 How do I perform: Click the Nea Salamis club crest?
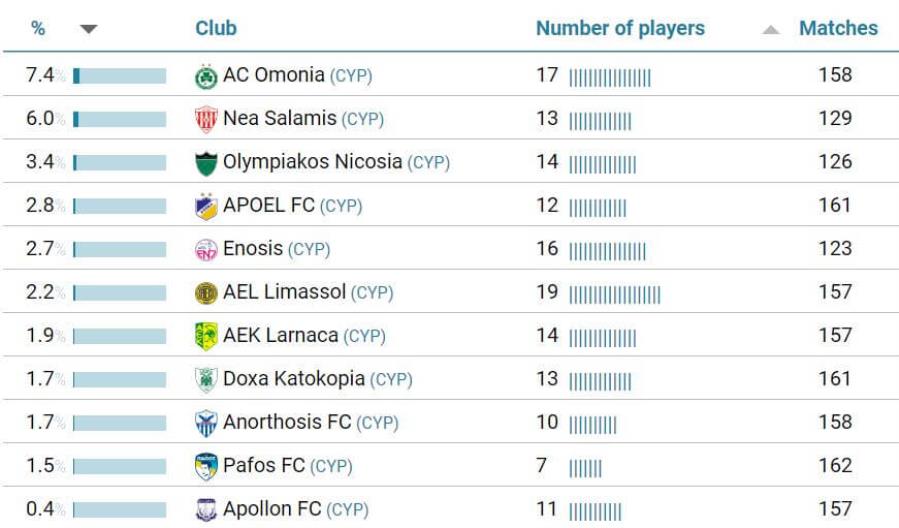coord(206,120)
